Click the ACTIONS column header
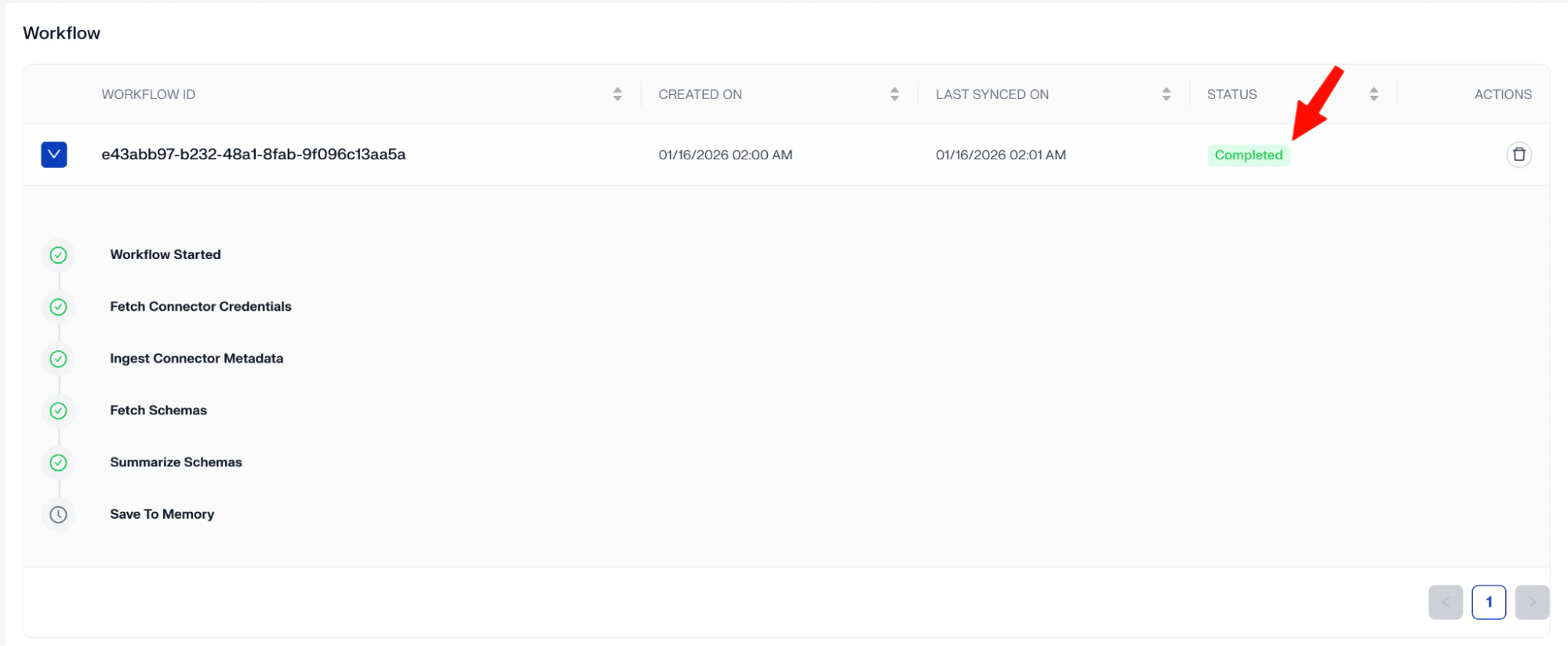 [x=1503, y=94]
